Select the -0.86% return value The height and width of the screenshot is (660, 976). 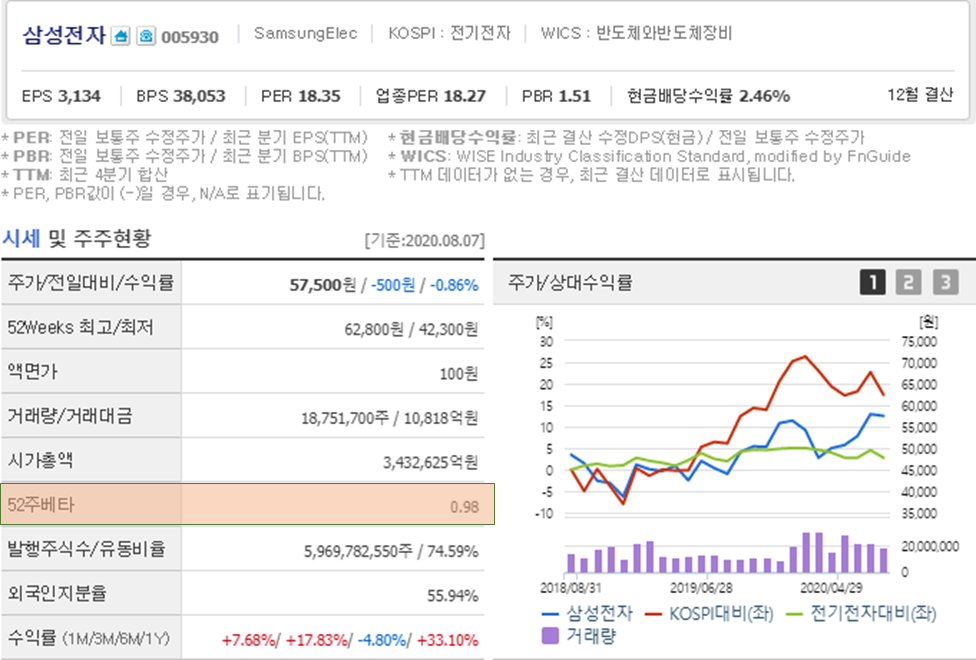coord(454,285)
